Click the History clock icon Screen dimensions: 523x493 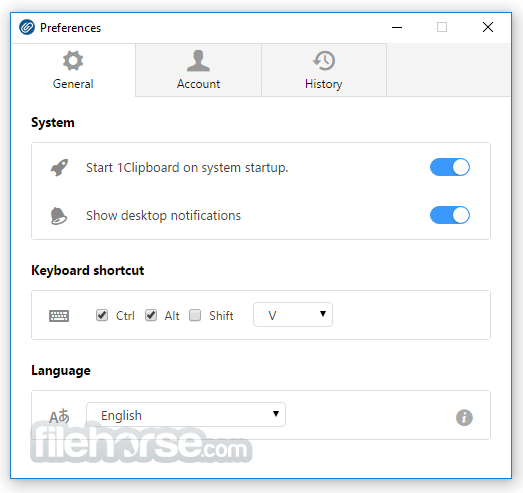pyautogui.click(x=324, y=61)
